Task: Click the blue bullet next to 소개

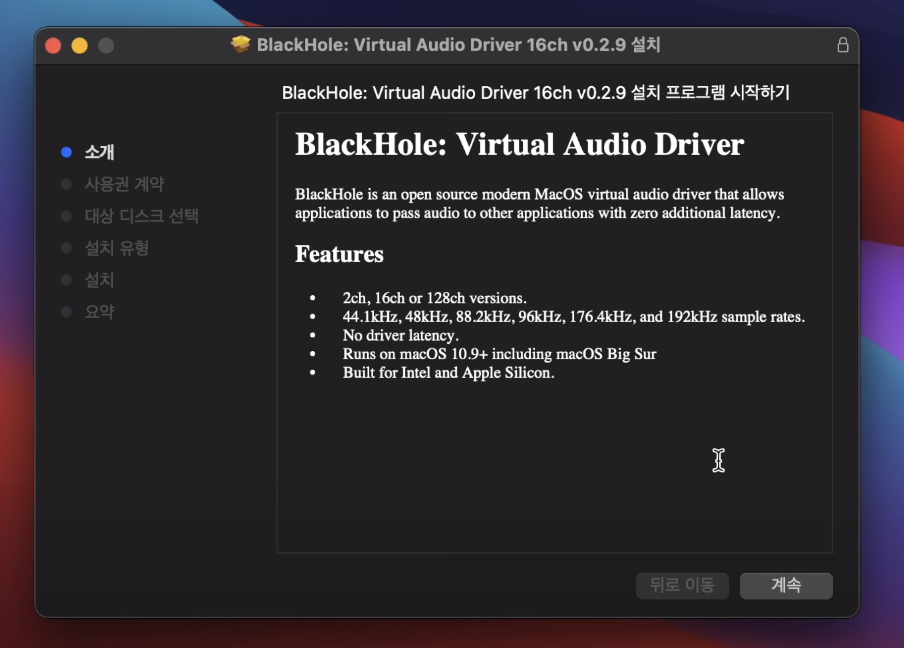Action: (x=66, y=152)
